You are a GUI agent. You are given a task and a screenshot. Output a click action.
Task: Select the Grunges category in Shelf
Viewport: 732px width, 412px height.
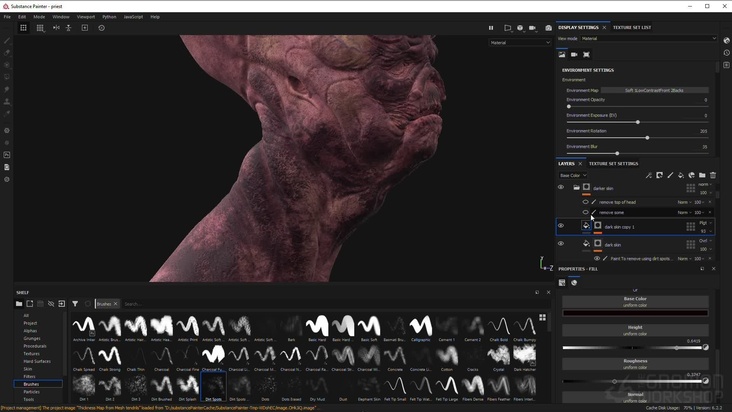[x=32, y=338]
